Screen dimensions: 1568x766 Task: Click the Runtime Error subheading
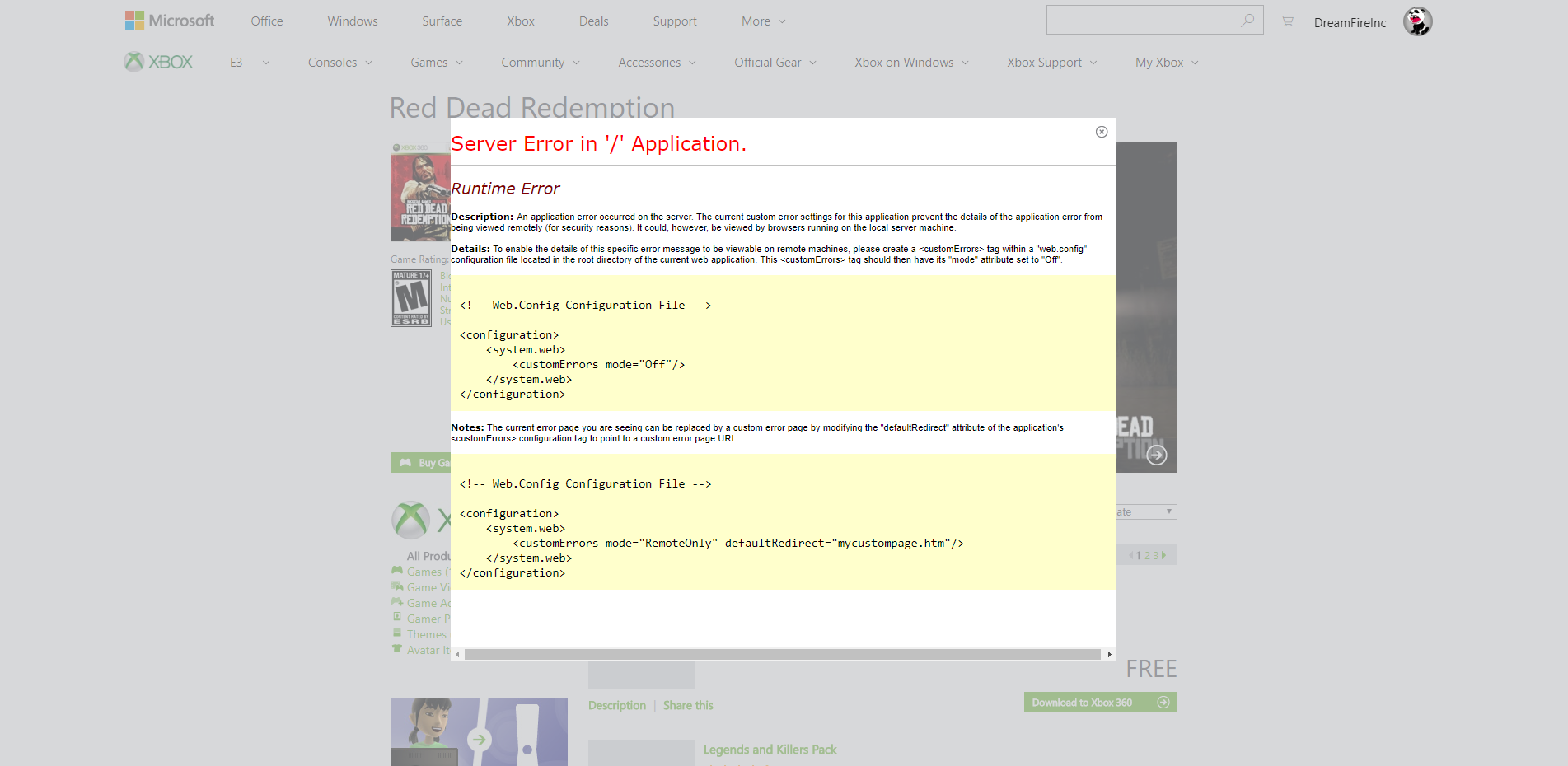coord(505,189)
